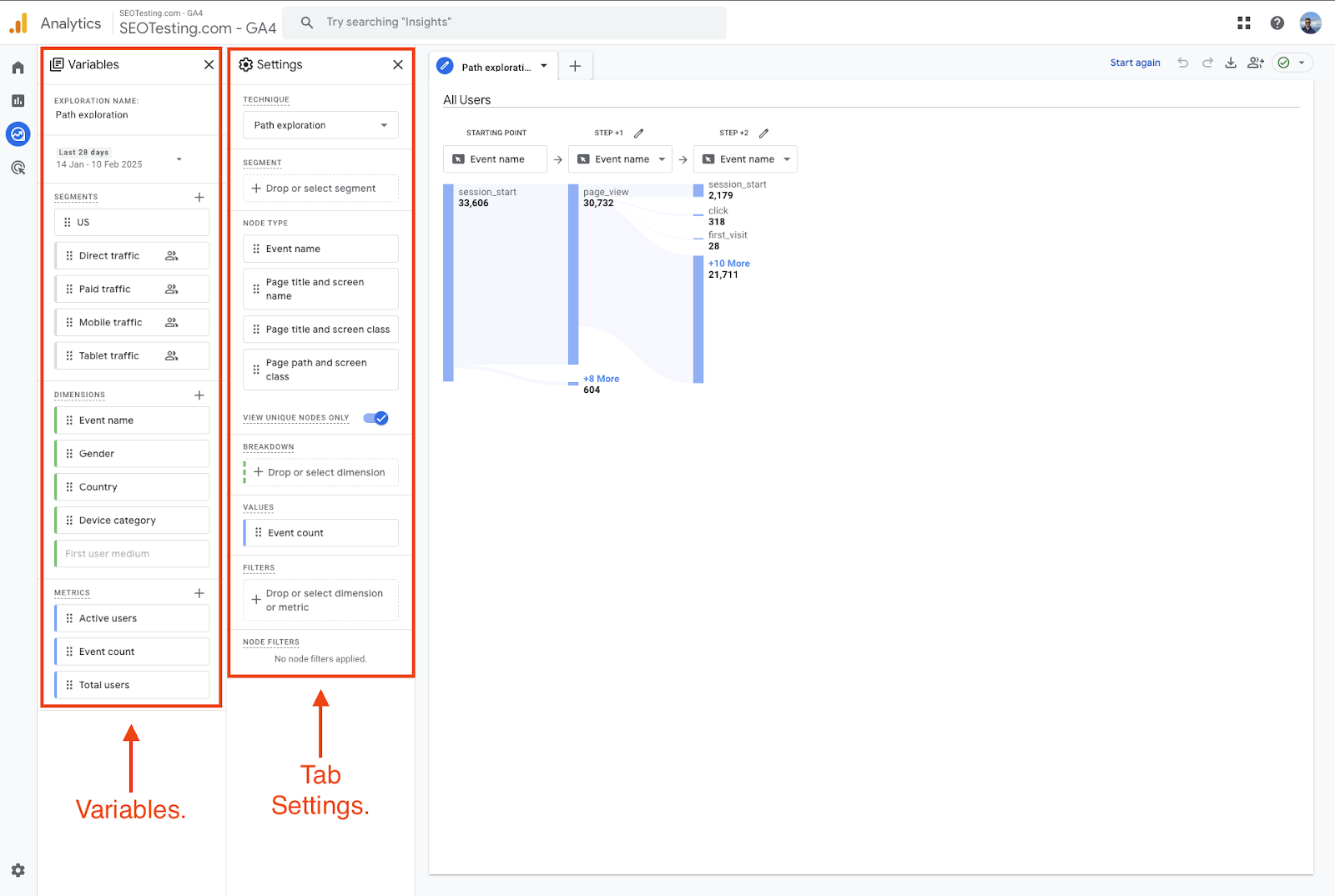This screenshot has width=1335, height=896.
Task: Undo the last exploration change
Action: pyautogui.click(x=1182, y=62)
